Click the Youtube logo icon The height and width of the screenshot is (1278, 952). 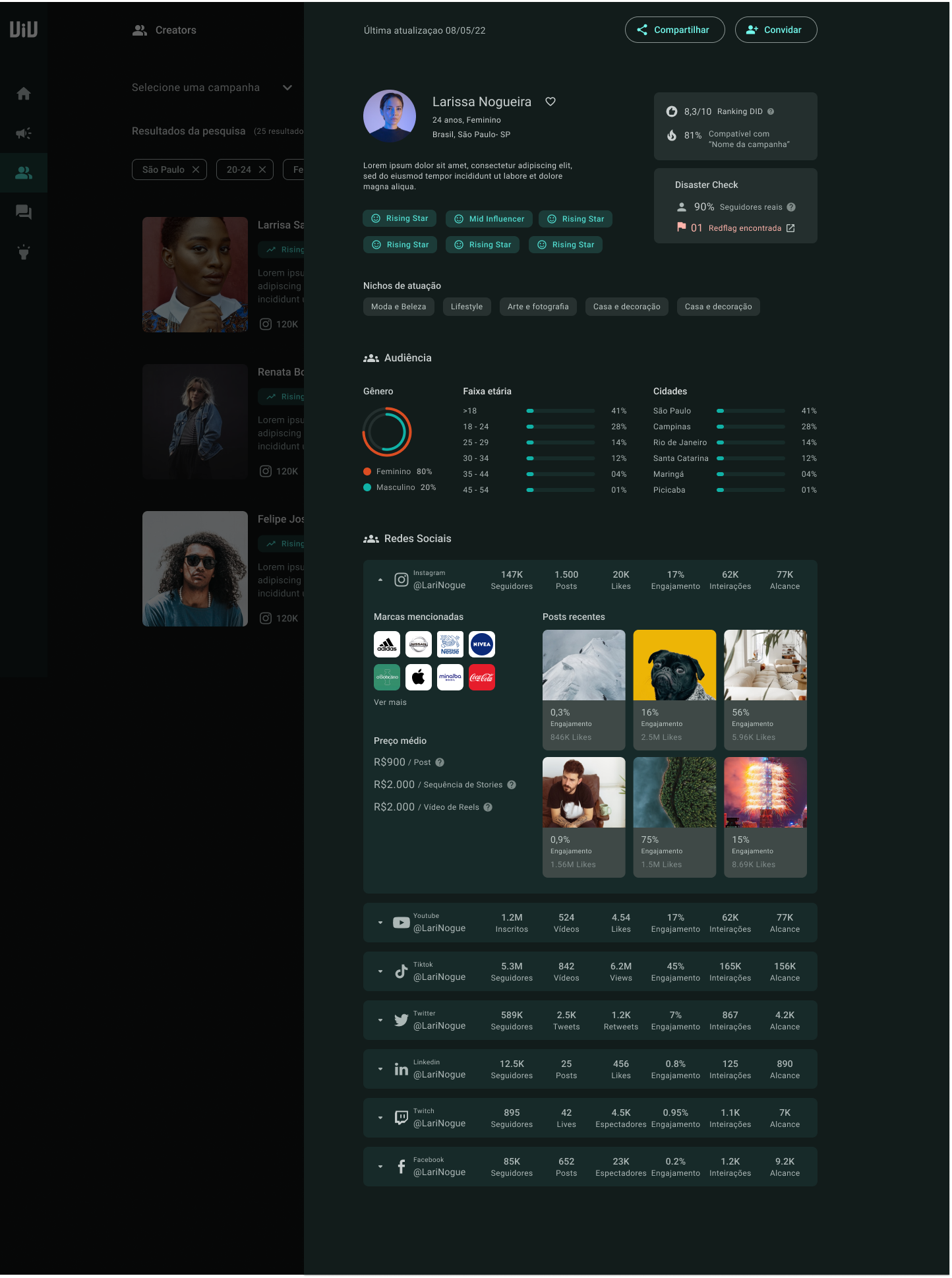pyautogui.click(x=402, y=923)
